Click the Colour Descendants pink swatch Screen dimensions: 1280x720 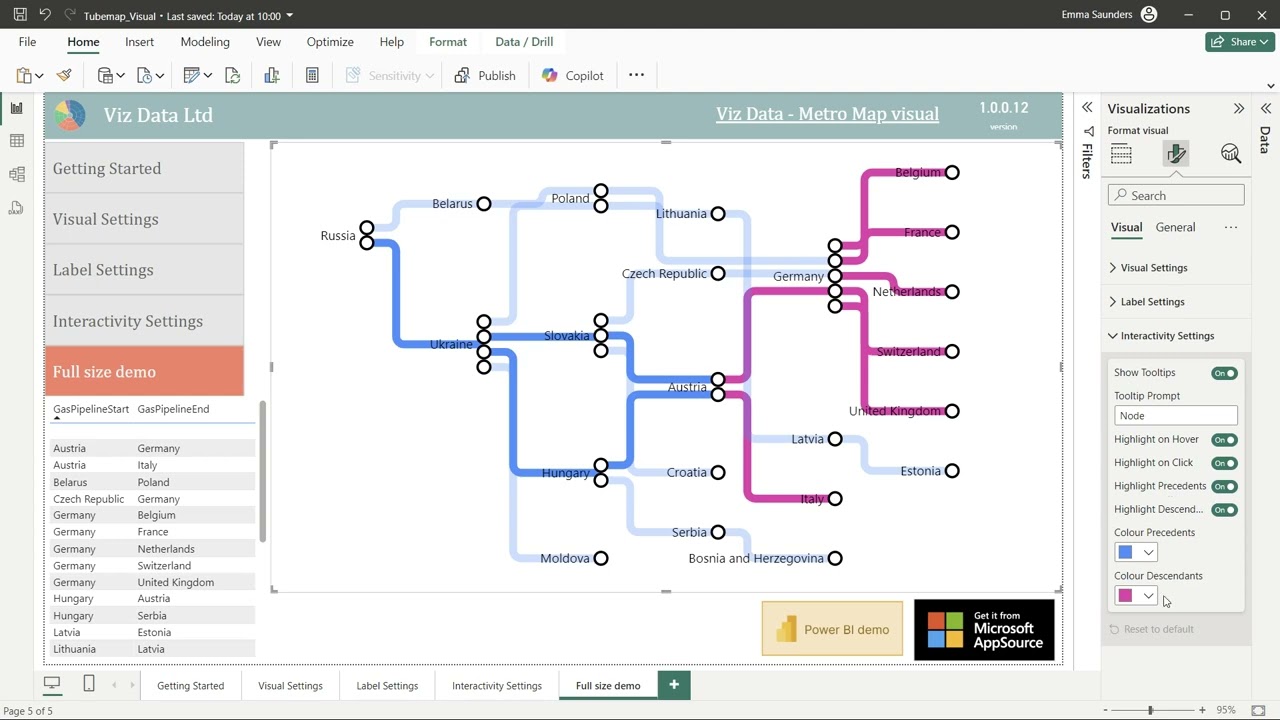pos(1126,596)
